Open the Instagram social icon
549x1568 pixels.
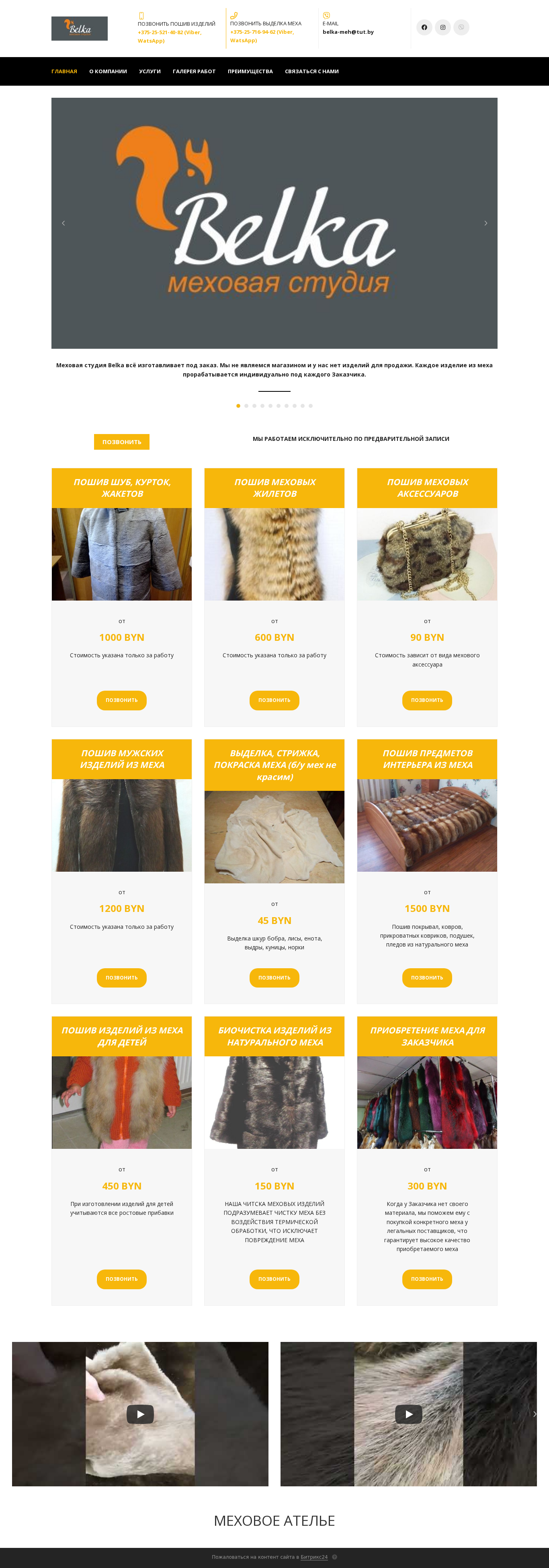[442, 27]
